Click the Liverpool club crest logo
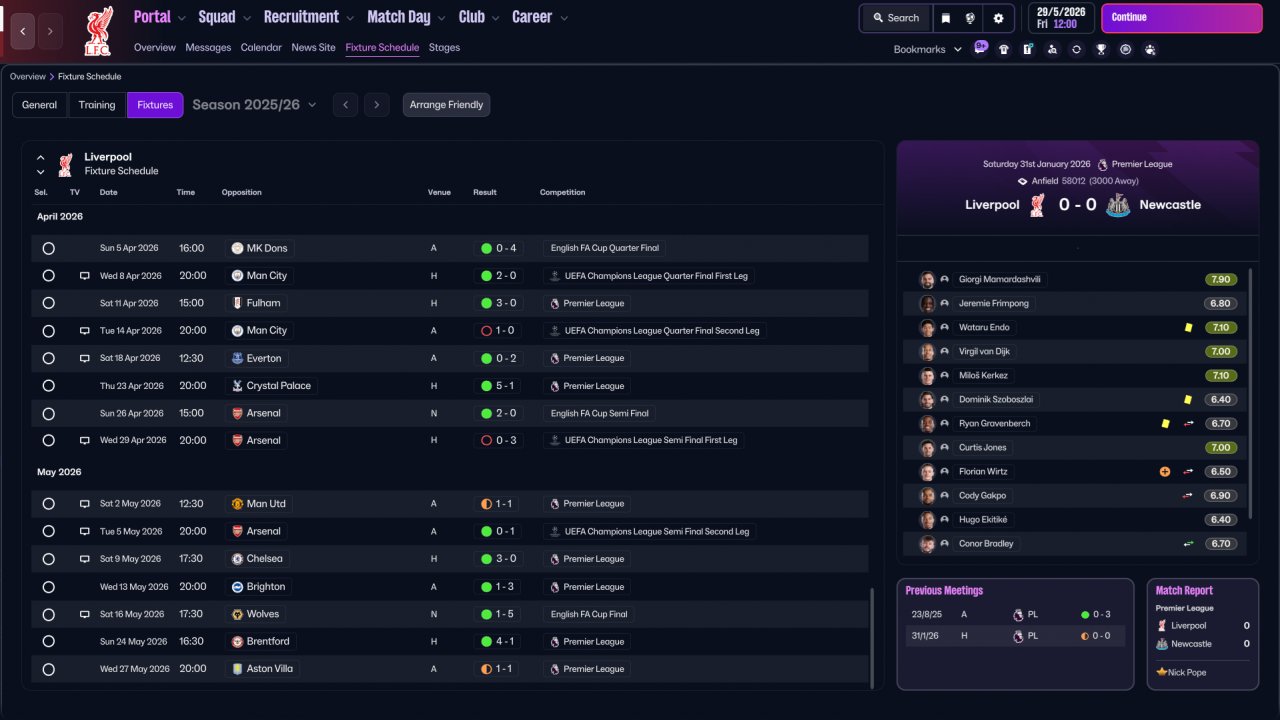The width and height of the screenshot is (1280, 720). pos(98,30)
